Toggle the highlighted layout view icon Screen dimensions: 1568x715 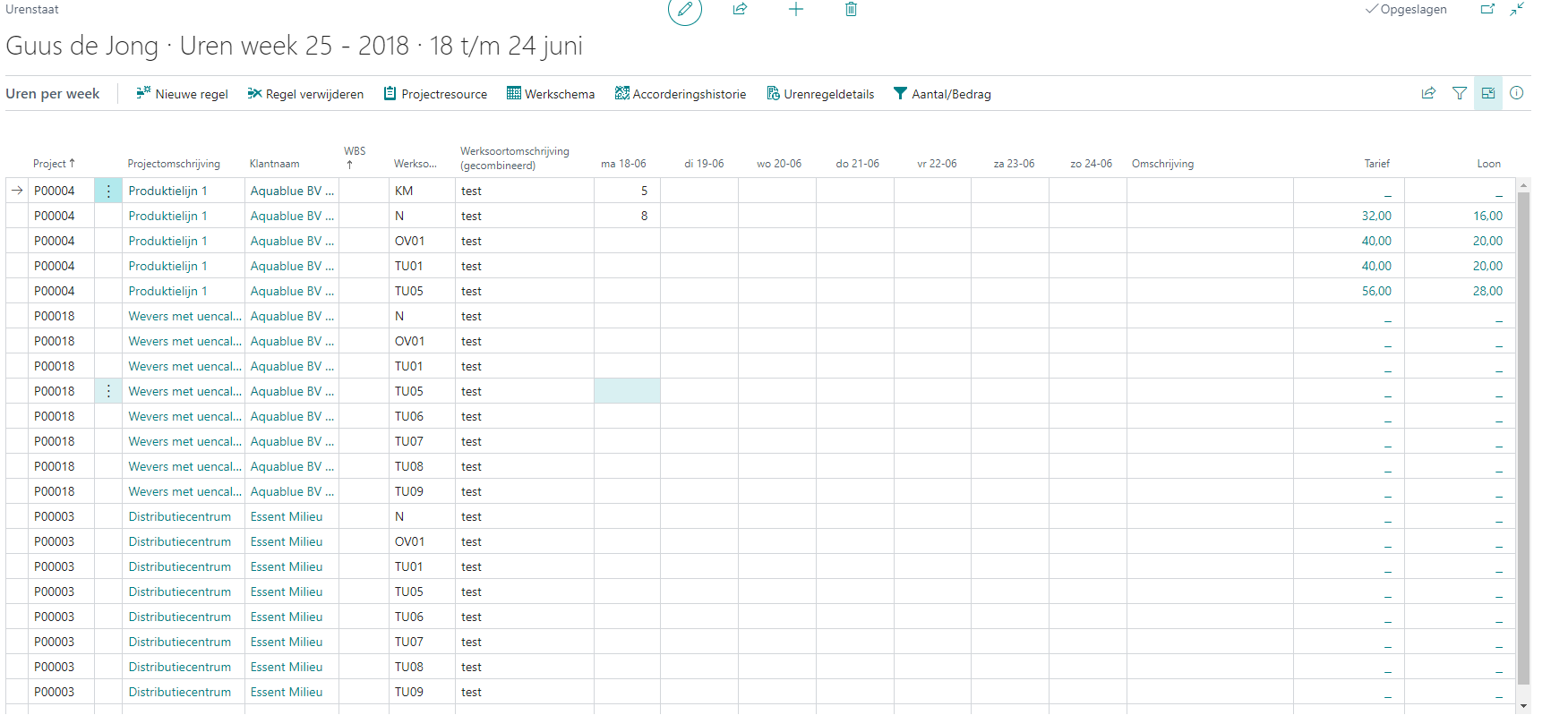coord(1487,93)
